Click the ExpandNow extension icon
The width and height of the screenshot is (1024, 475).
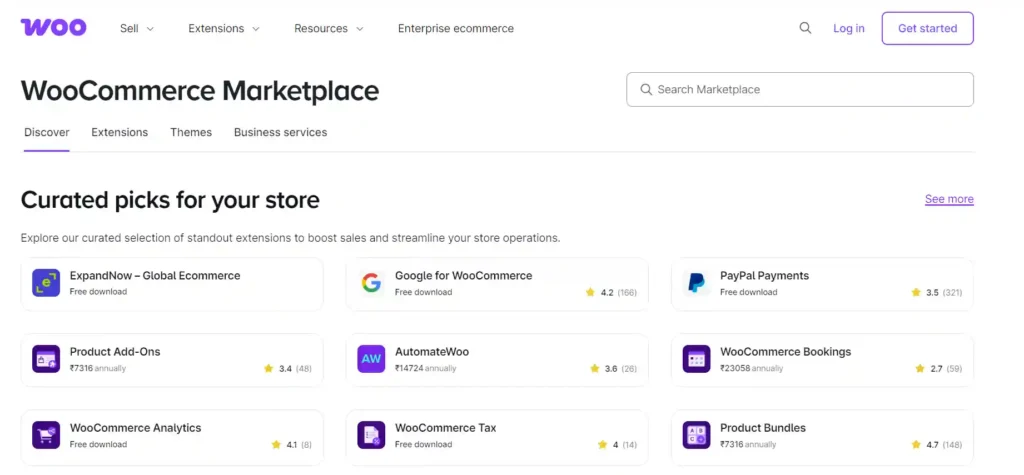(x=46, y=283)
